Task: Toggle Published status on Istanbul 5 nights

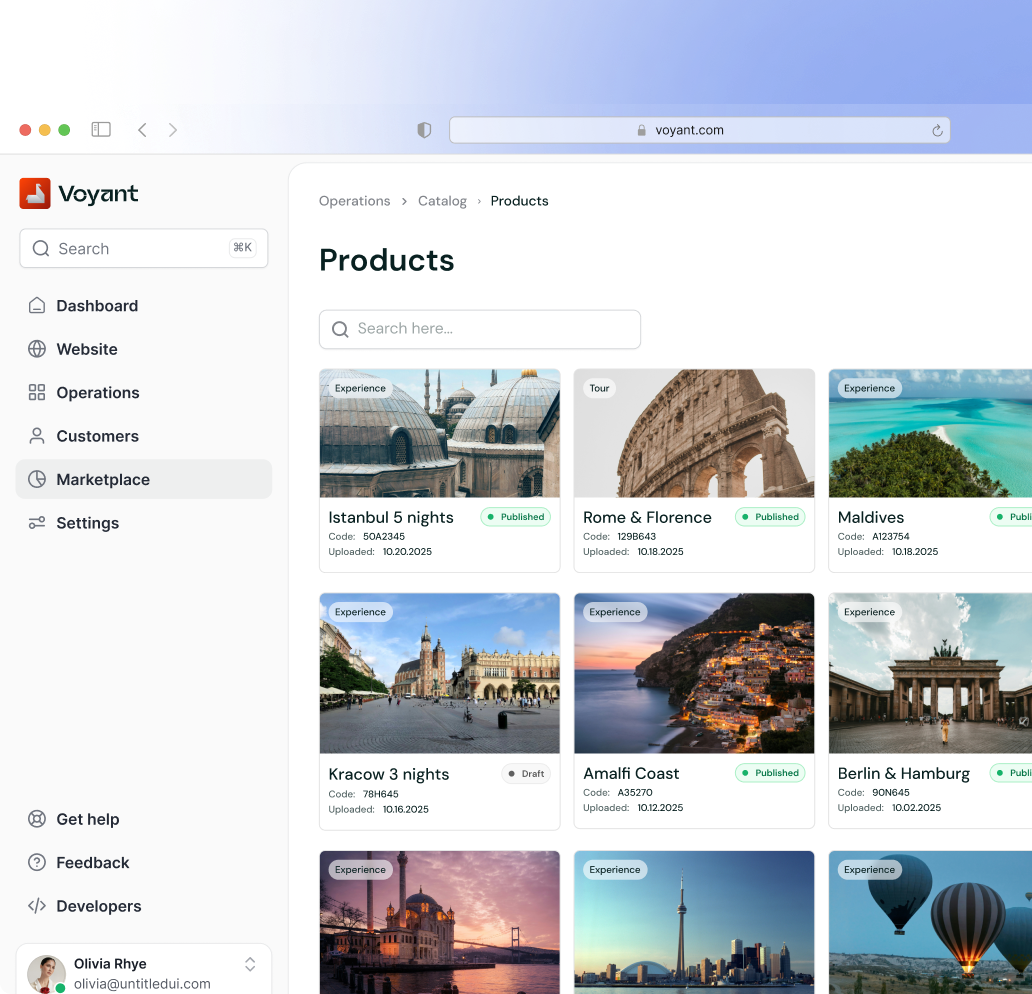Action: (x=515, y=517)
